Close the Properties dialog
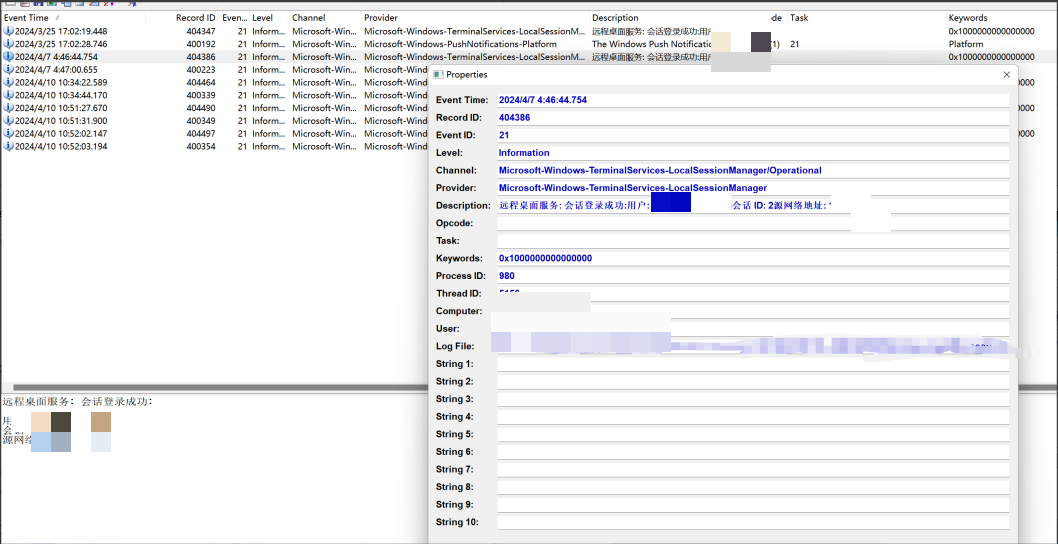Viewport: 1058px width, 544px height. (1006, 75)
